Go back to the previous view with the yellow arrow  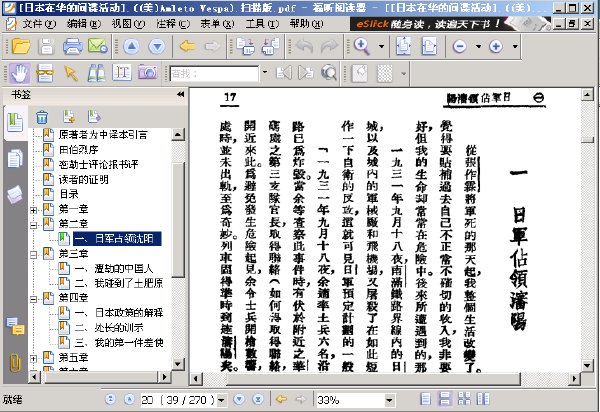pyautogui.click(x=187, y=47)
